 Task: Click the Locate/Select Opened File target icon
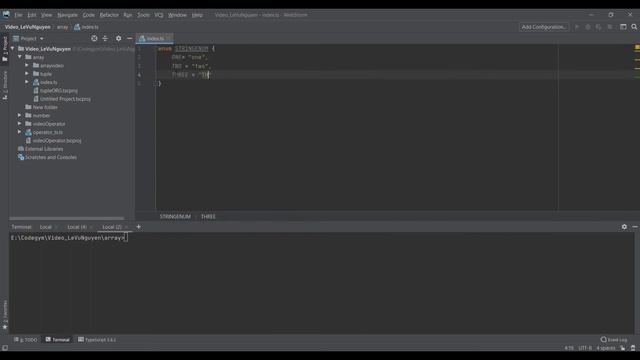pyautogui.click(x=94, y=38)
